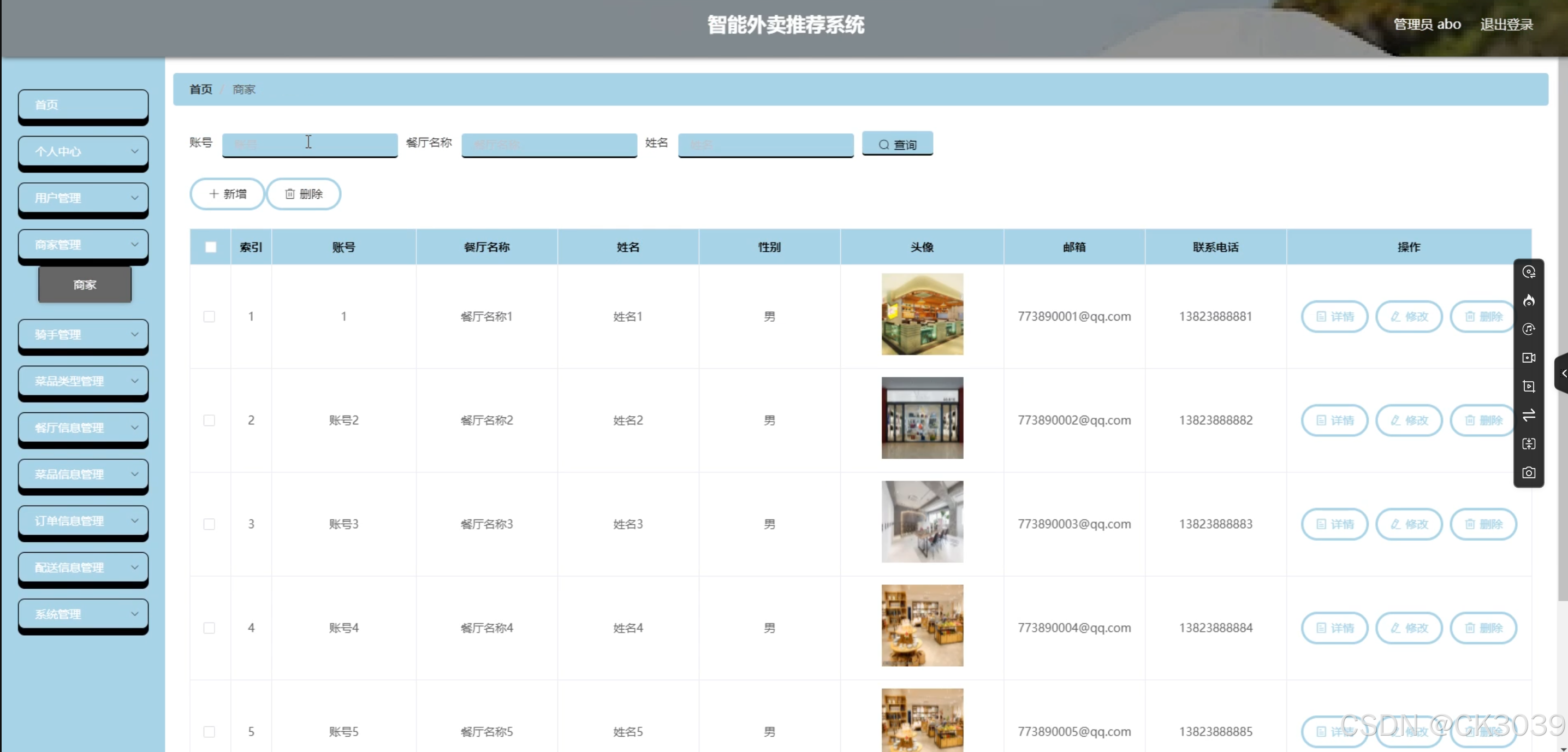The image size is (1568, 752).
Task: Expand the 用户管理 sidebar menu
Action: (x=84, y=198)
